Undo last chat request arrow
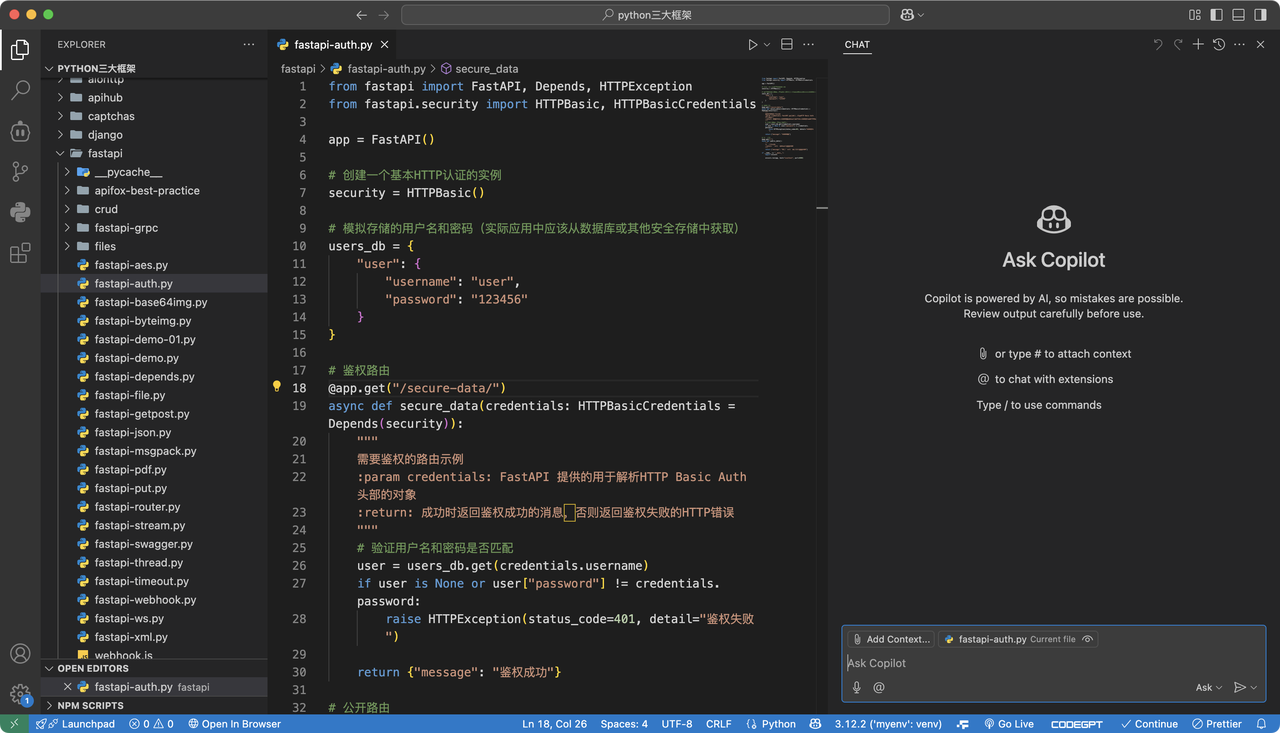 click(x=1158, y=45)
